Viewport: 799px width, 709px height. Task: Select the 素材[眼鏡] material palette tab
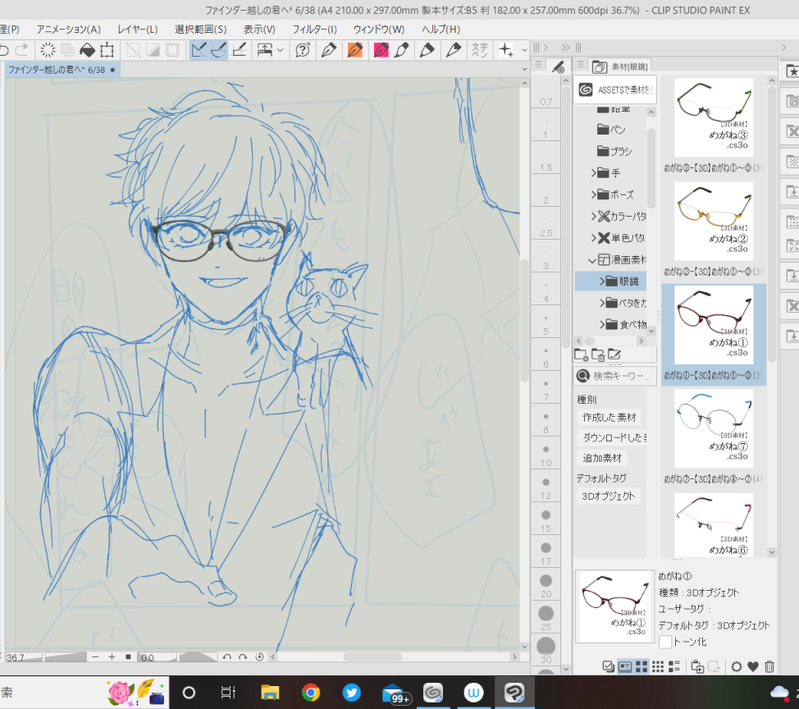click(620, 66)
